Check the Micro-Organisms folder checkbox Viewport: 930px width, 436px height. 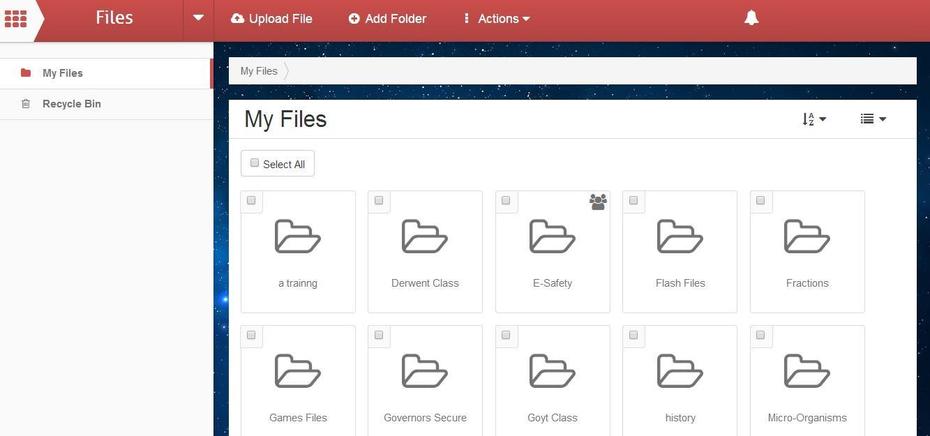760,335
